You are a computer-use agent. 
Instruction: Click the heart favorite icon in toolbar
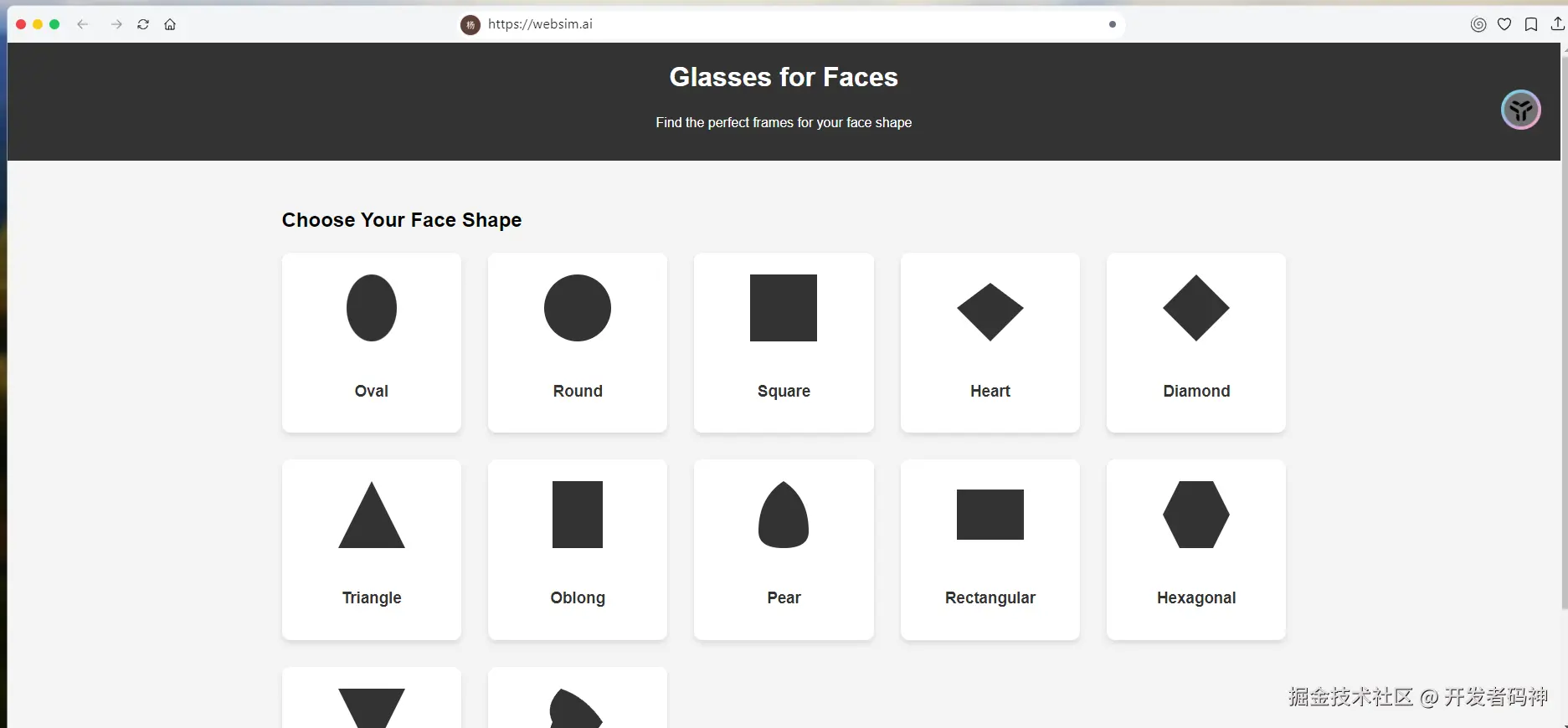pos(1504,24)
